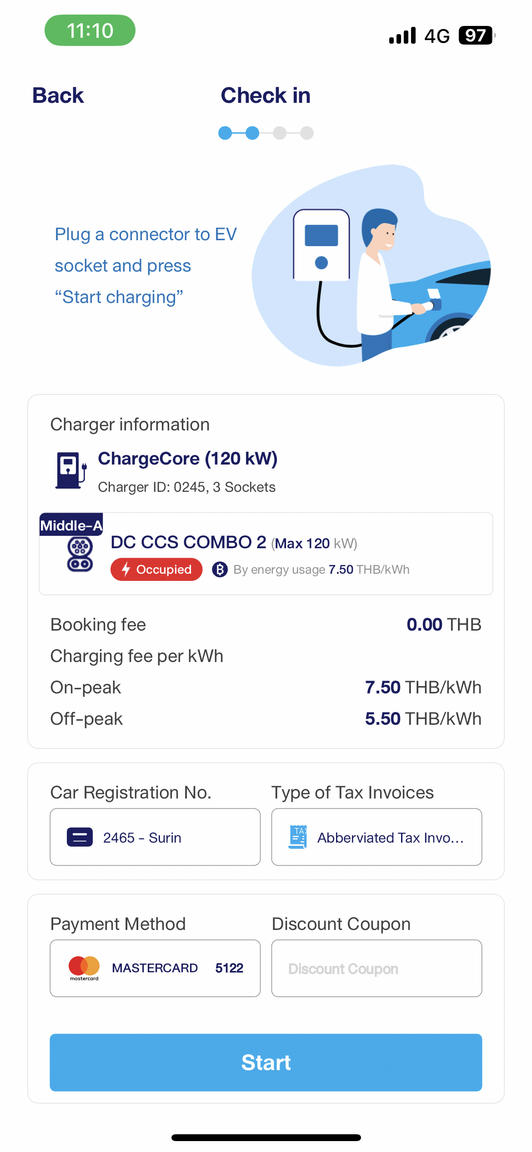Screen dimensions: 532x1152
Task: Open the Type of Tax Invoices selector
Action: 376,837
